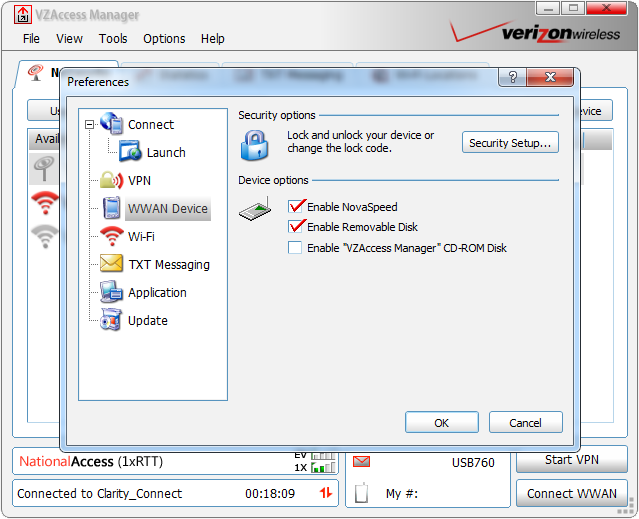Confirm preferences with OK
This screenshot has width=639, height=519.
(x=442, y=422)
